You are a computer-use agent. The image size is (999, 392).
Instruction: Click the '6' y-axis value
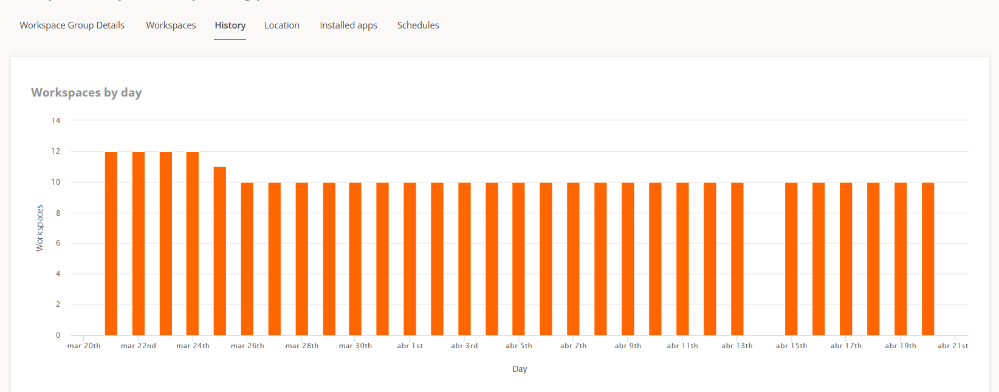(x=57, y=243)
